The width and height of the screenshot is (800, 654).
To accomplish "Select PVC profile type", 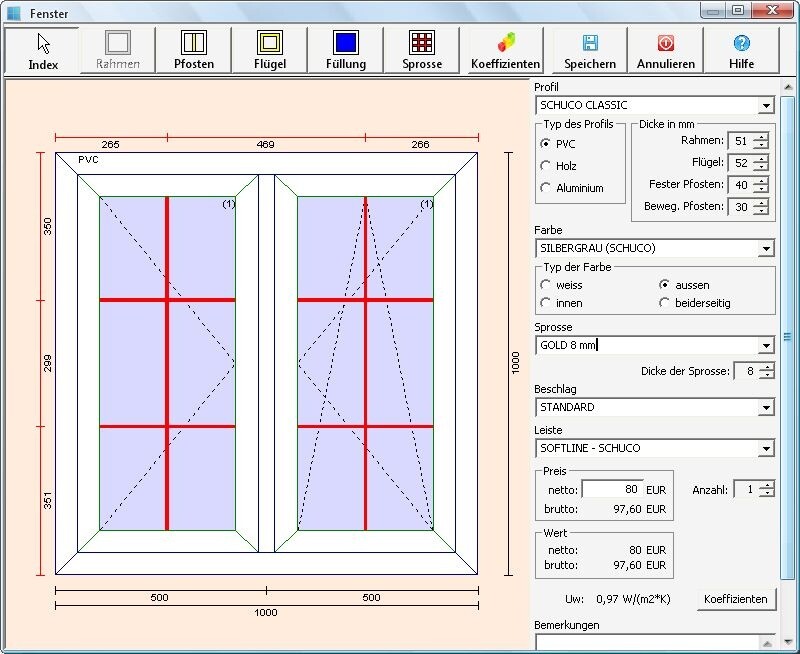I will [x=545, y=144].
